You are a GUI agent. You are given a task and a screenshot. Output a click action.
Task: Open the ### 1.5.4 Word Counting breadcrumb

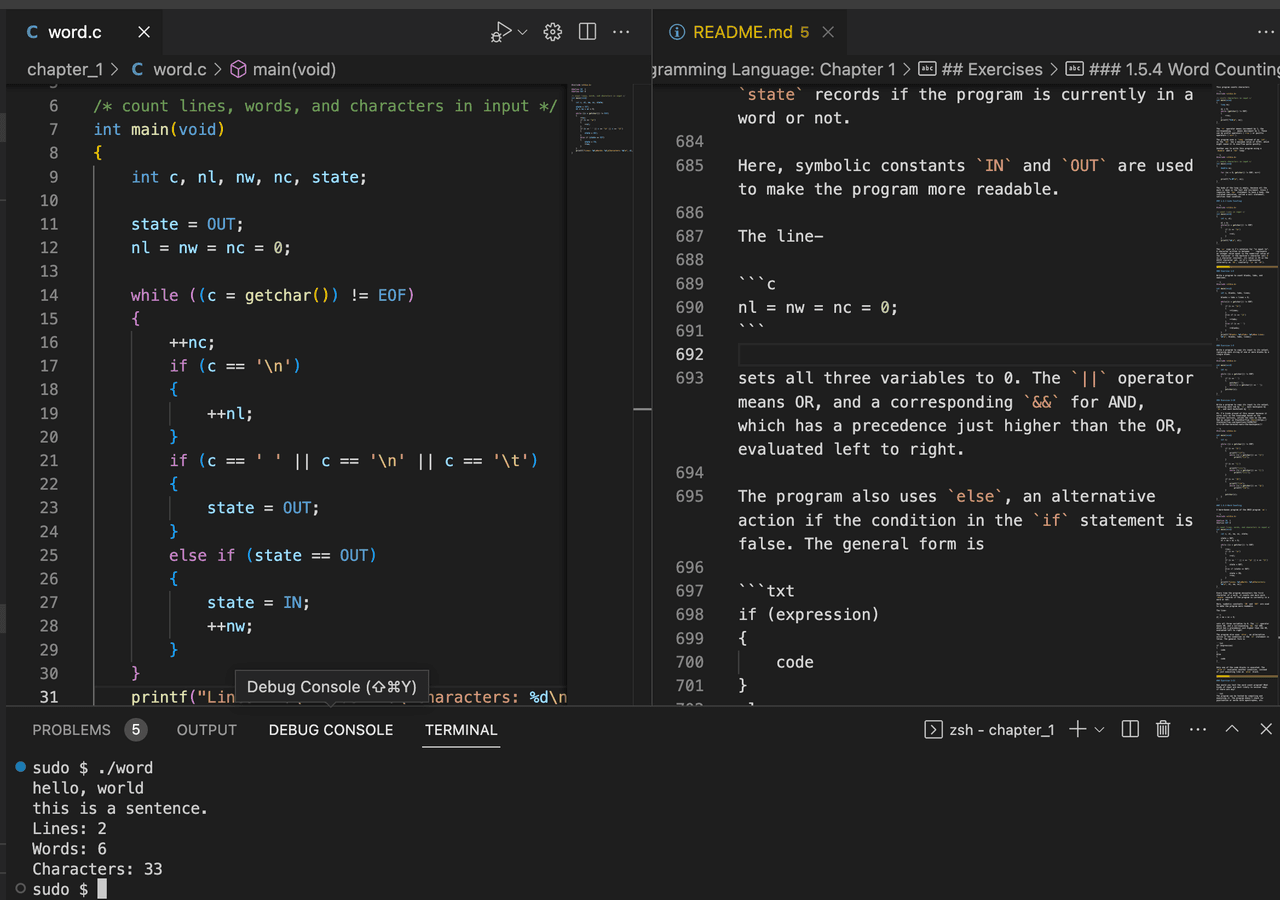click(1184, 69)
